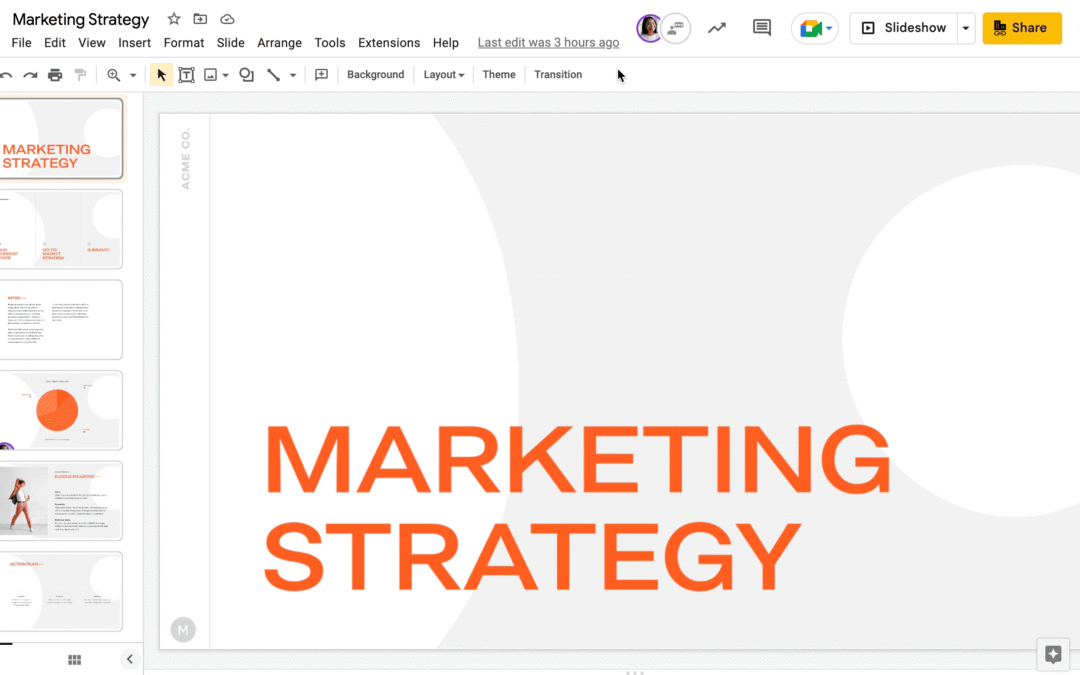The height and width of the screenshot is (675, 1080).
Task: Open the Transition panel
Action: (558, 74)
